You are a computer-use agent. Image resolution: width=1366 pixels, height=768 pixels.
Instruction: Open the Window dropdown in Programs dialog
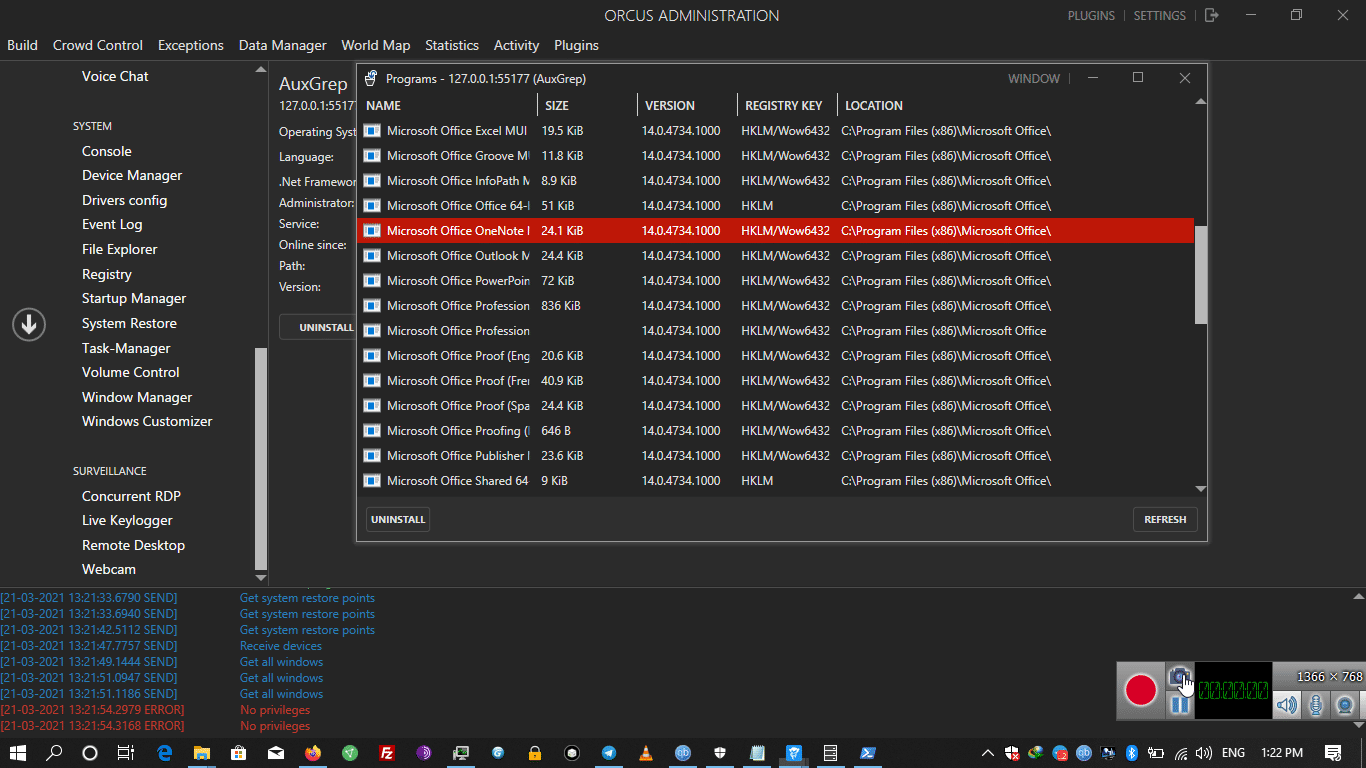click(1033, 79)
